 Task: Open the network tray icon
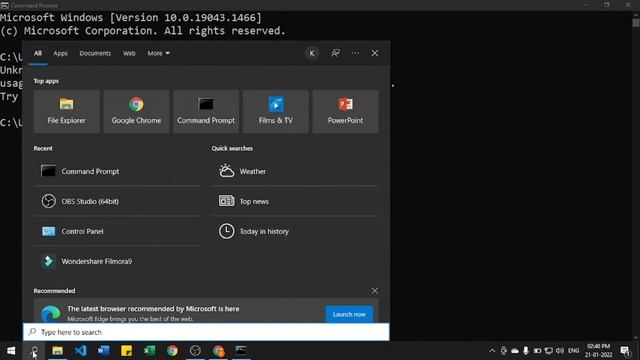coord(549,351)
